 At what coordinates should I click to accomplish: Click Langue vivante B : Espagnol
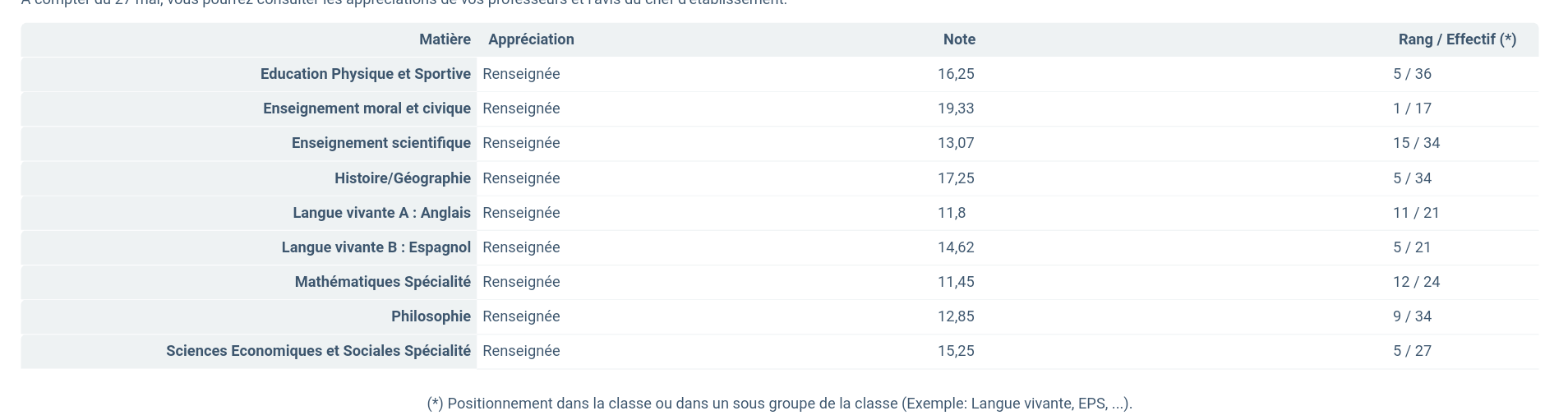[x=376, y=247]
